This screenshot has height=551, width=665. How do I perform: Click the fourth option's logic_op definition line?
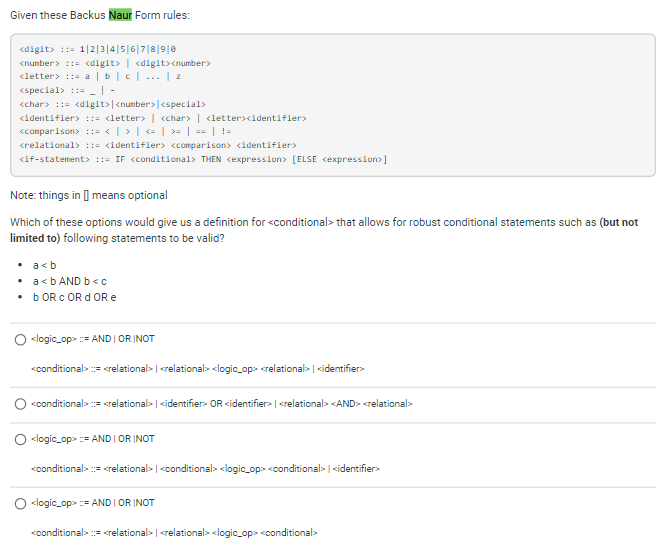[93, 503]
